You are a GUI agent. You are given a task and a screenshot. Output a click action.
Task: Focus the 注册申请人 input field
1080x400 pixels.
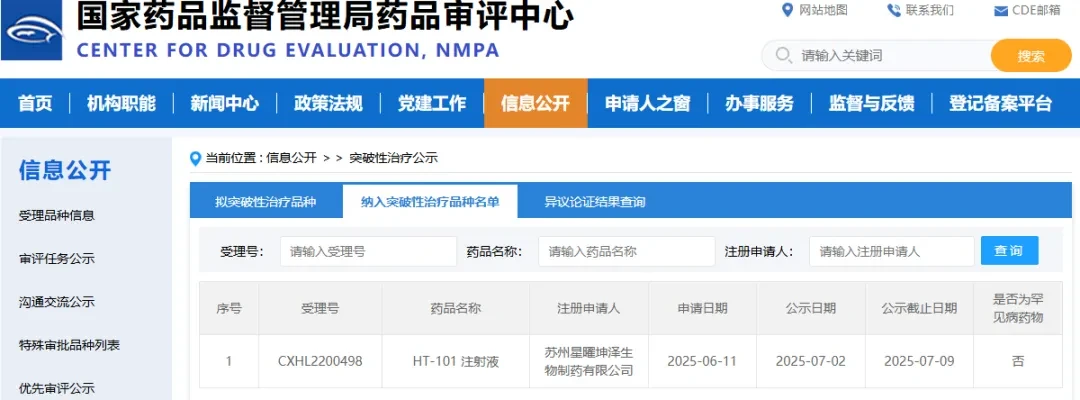point(891,251)
